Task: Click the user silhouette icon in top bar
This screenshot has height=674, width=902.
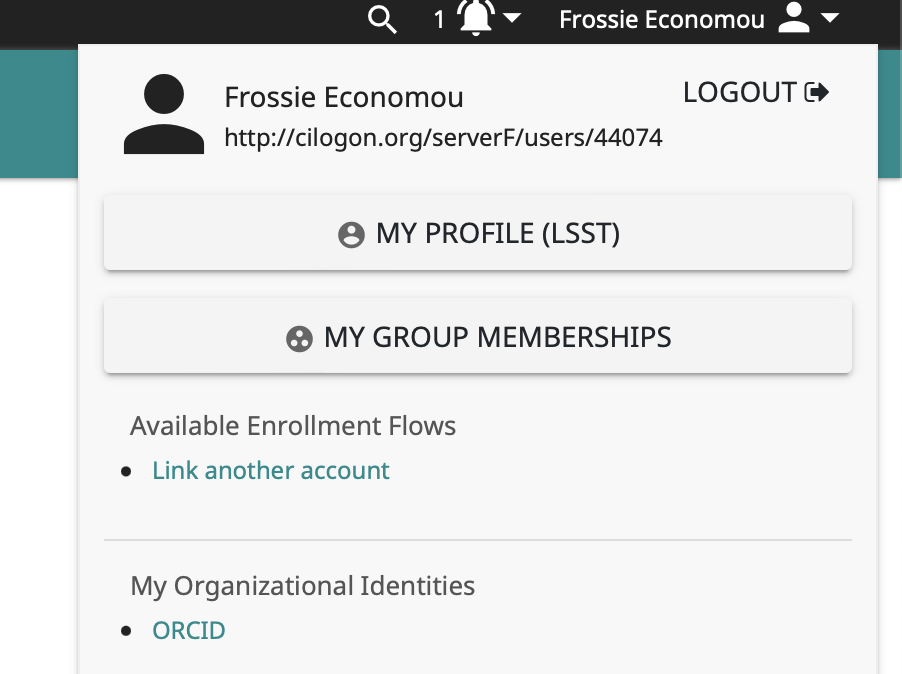Action: [793, 19]
